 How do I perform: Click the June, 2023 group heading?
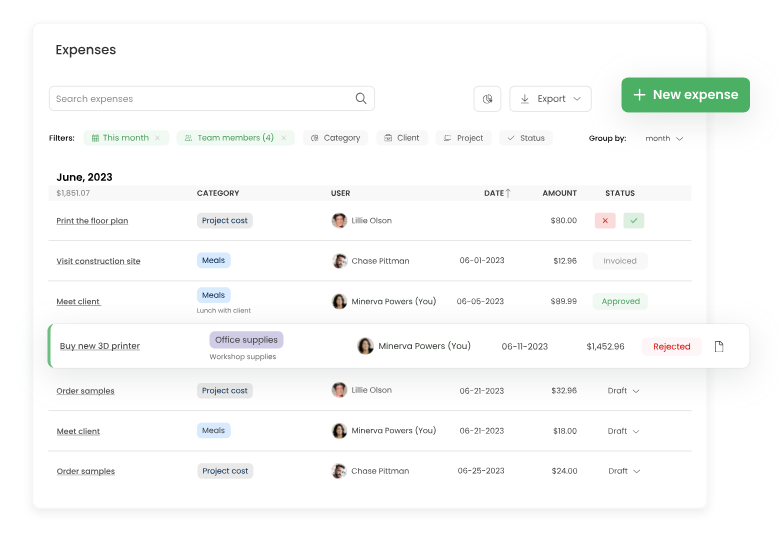(84, 177)
